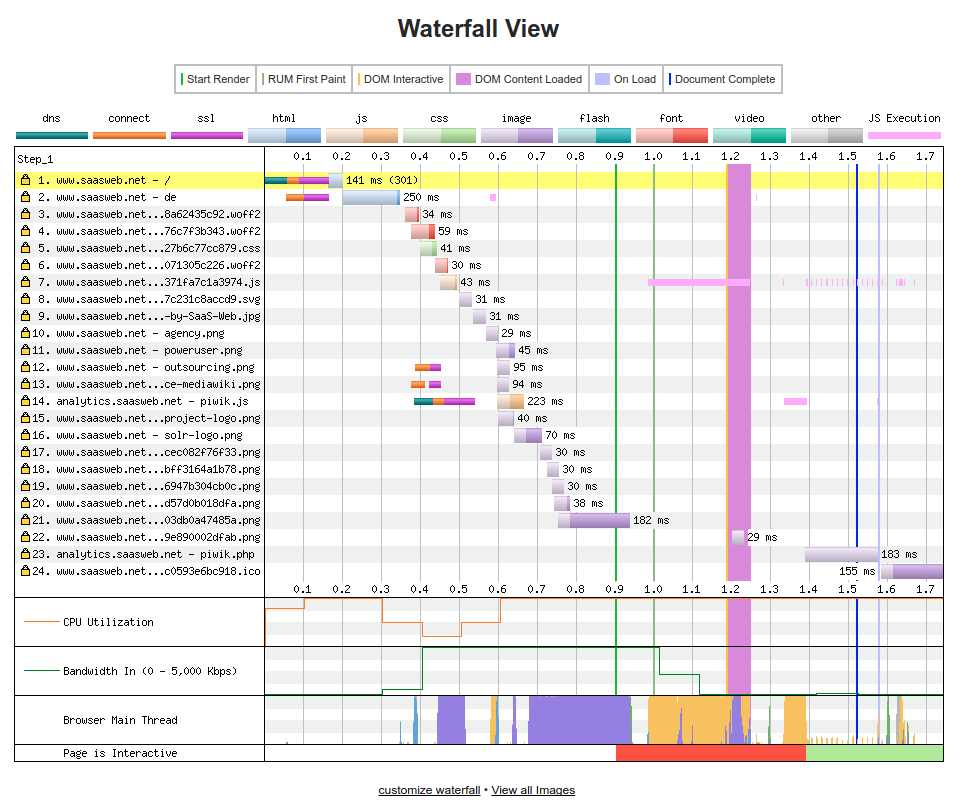963x802 pixels.
Task: Click the 250 ms html bar of request 2
Action: (371, 197)
